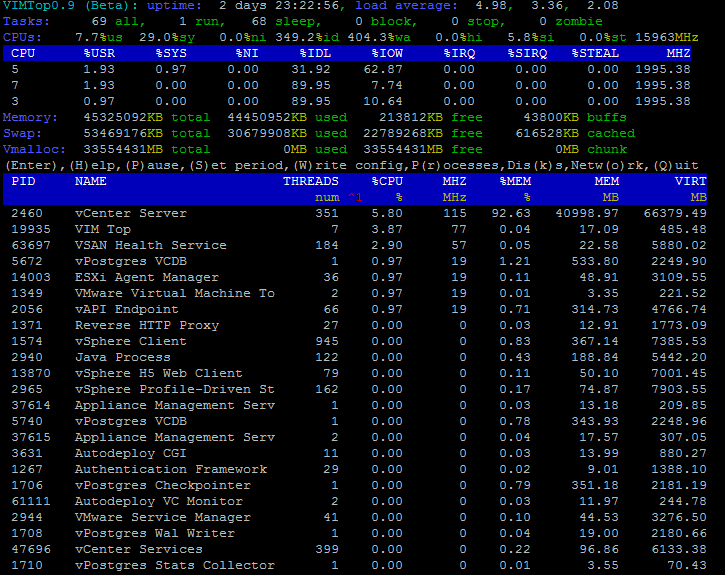Click the %SYS CPU column header

click(x=171, y=54)
